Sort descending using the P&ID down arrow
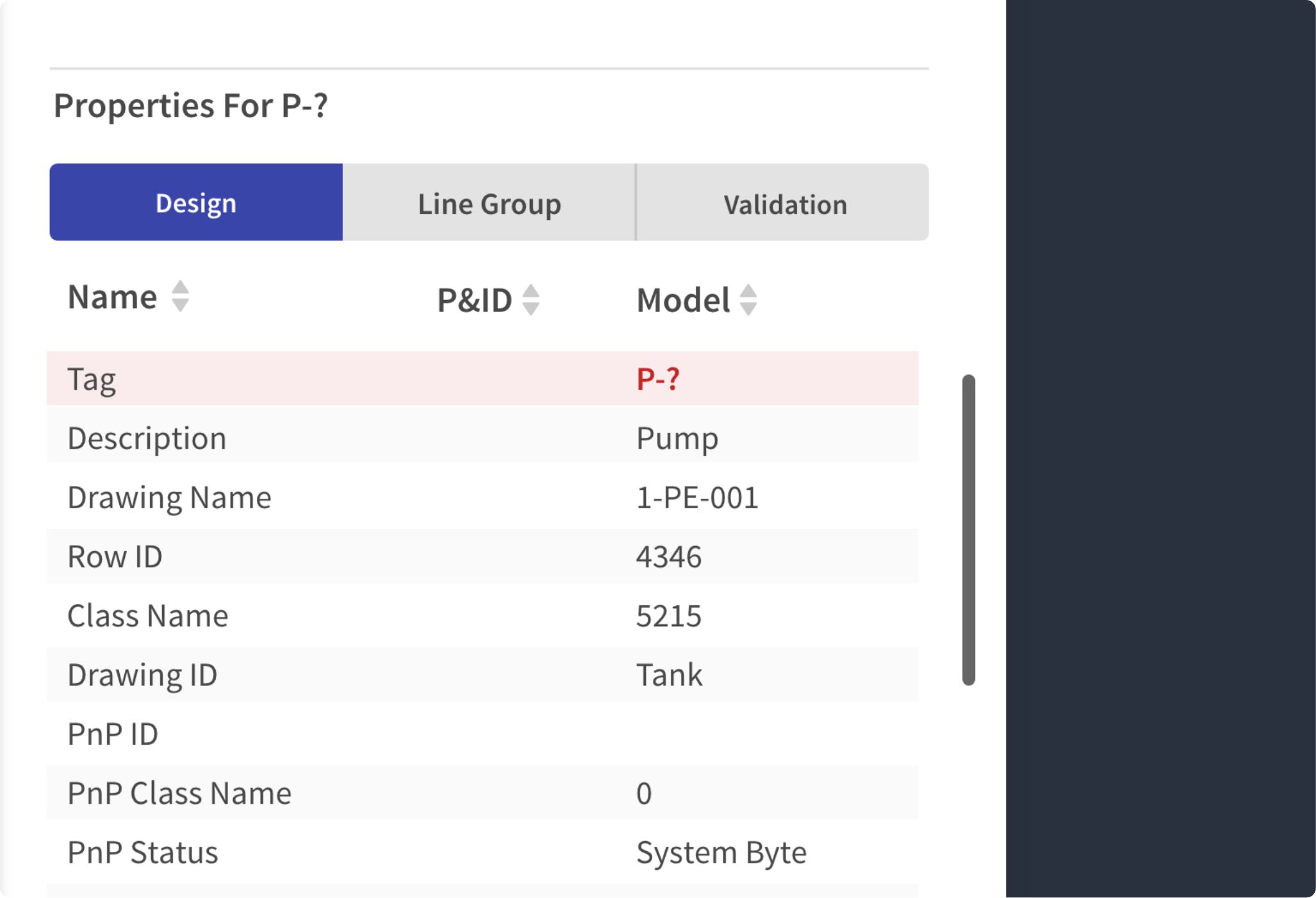Screen dimensions: 1316x898 tap(531, 308)
